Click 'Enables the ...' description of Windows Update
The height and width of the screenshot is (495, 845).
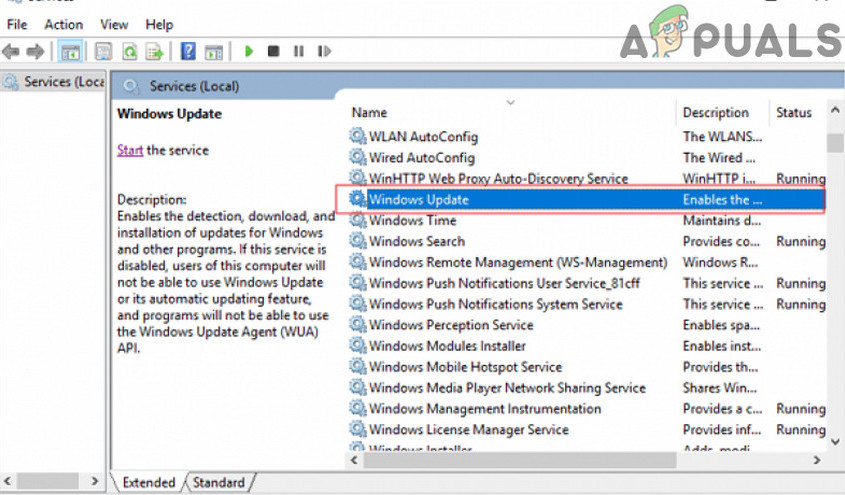click(722, 199)
